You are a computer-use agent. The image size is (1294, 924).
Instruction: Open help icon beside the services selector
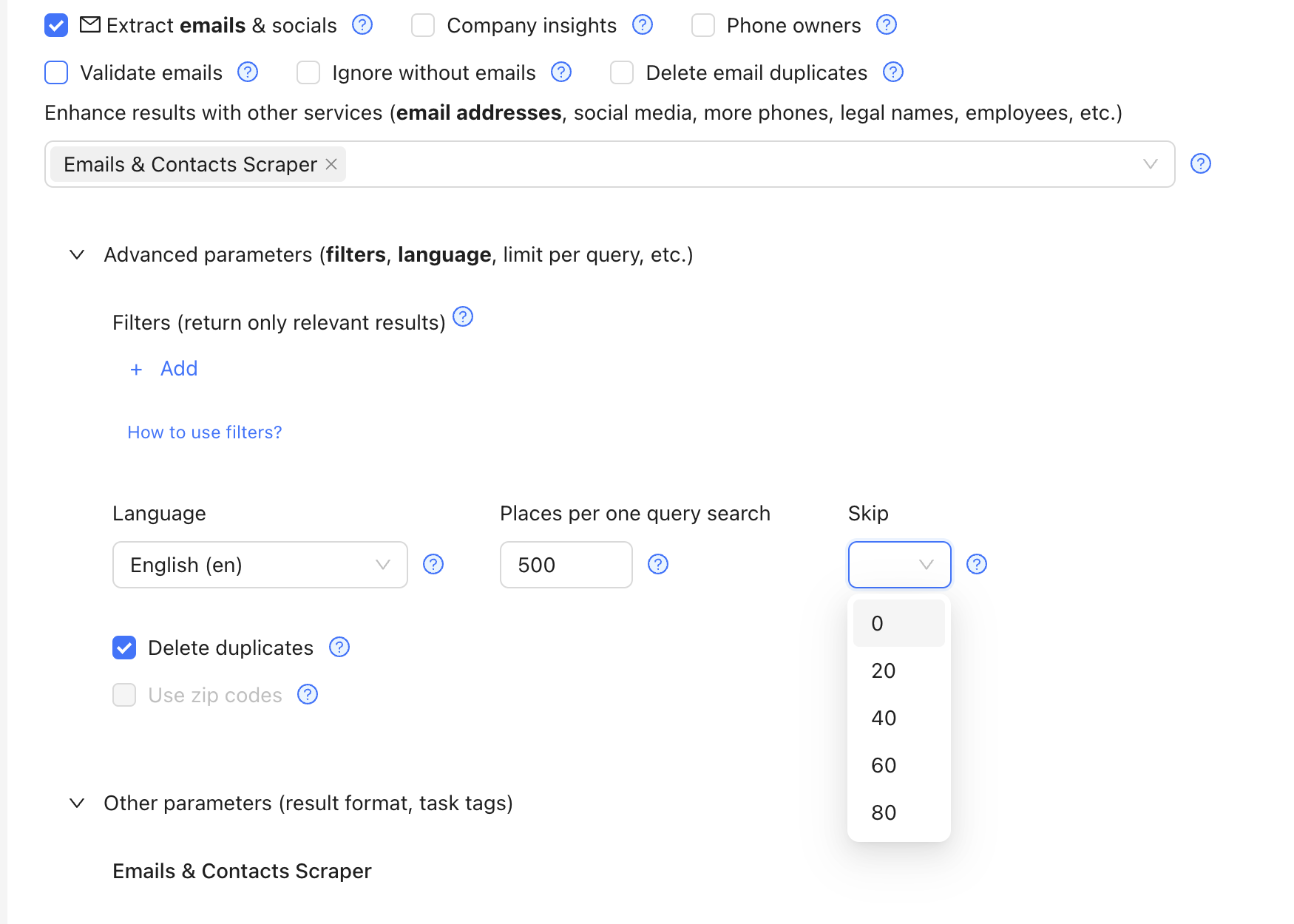[x=1201, y=164]
